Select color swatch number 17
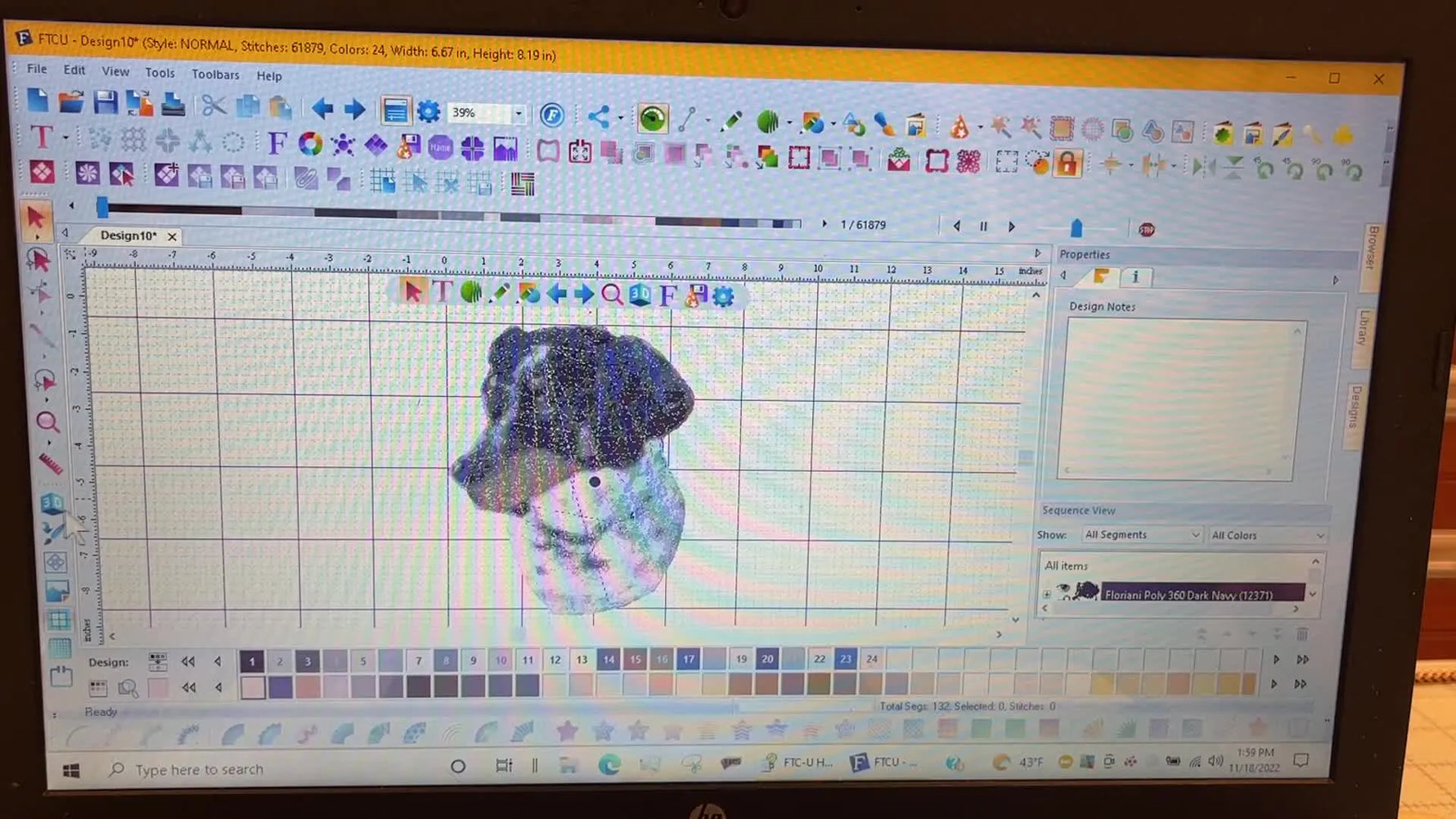This screenshot has height=819, width=1456. pos(689,659)
